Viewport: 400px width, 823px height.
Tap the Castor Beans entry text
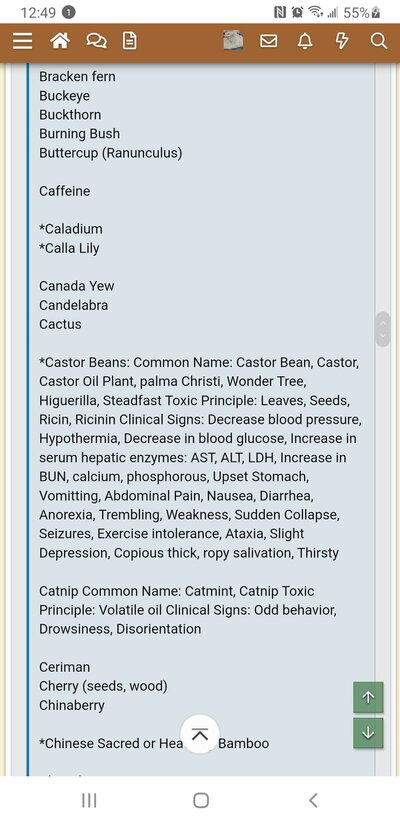coord(201,457)
